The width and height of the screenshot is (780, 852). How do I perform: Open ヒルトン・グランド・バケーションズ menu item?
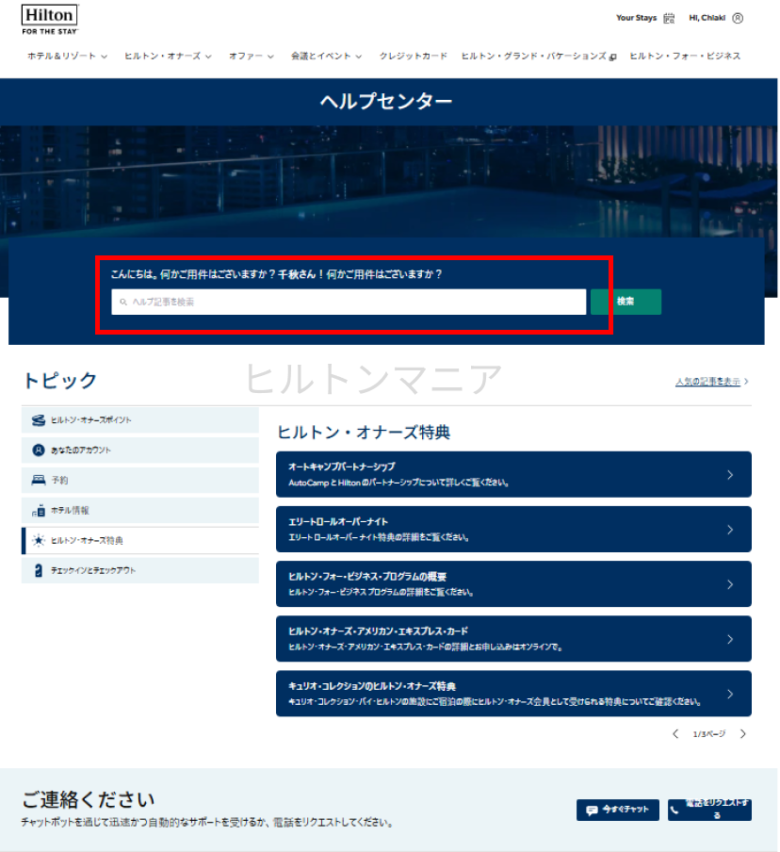point(534,56)
